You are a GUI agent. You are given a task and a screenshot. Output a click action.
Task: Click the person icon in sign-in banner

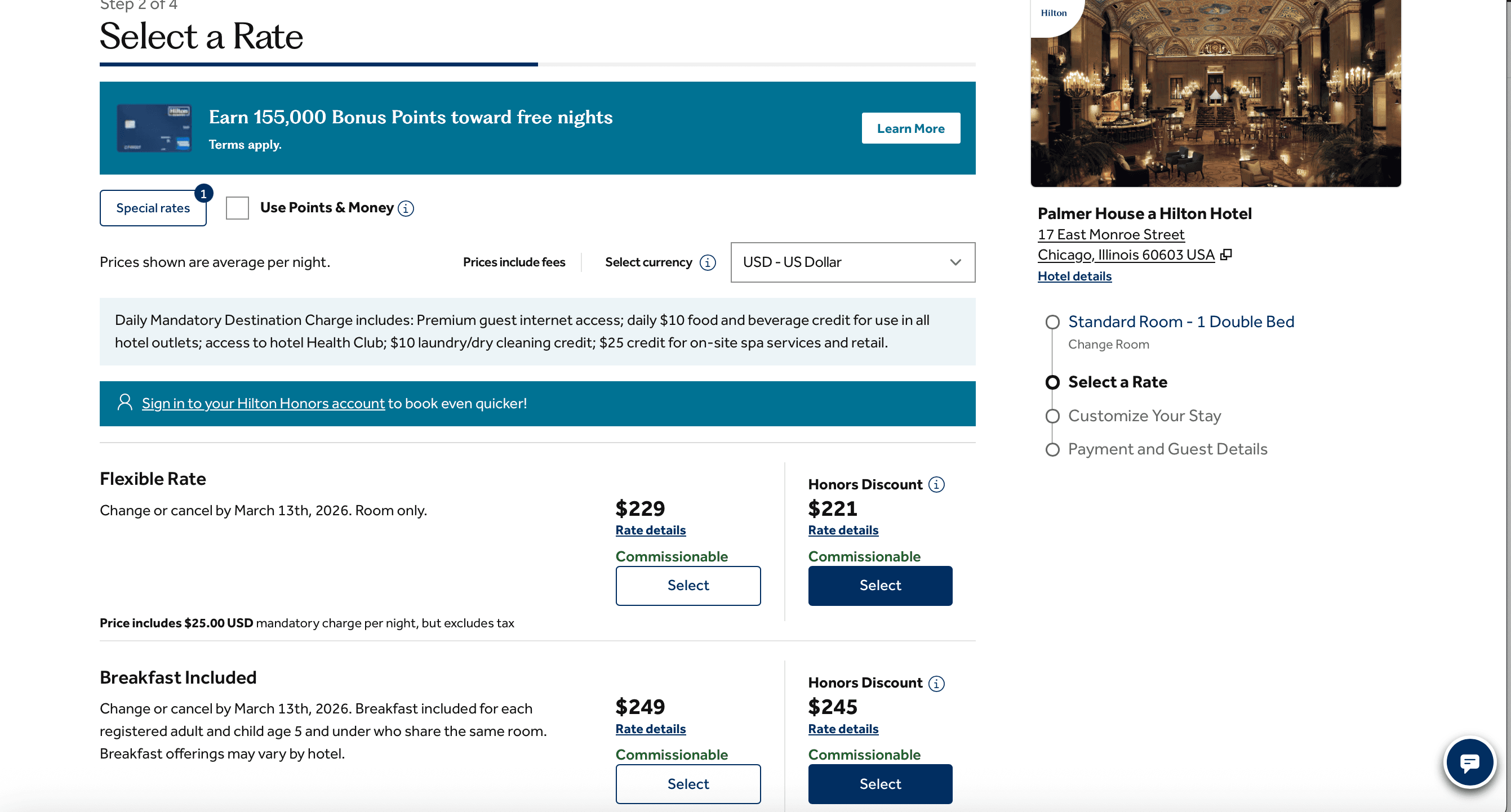[125, 402]
